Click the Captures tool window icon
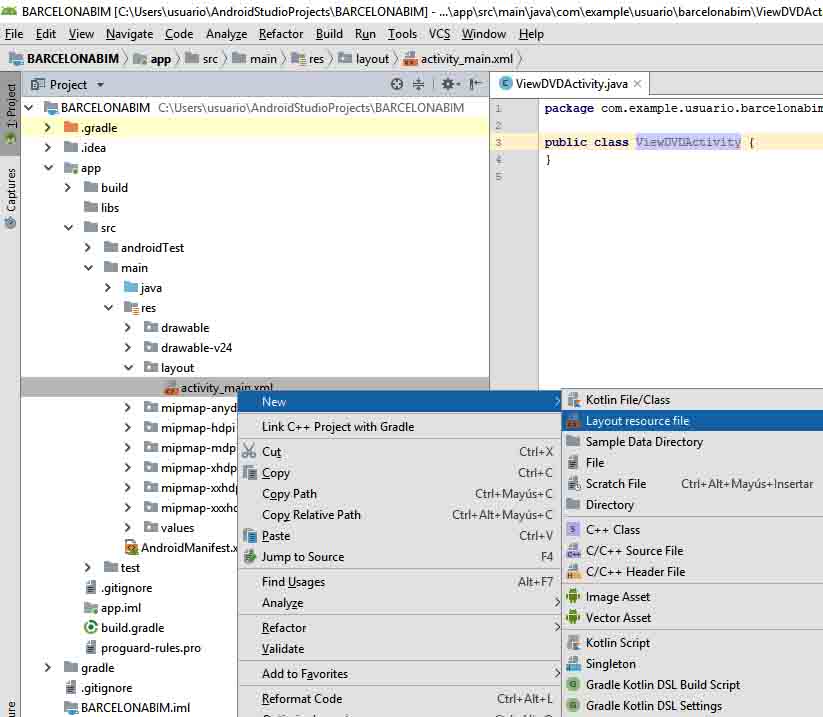The image size is (823, 717). click(x=11, y=222)
